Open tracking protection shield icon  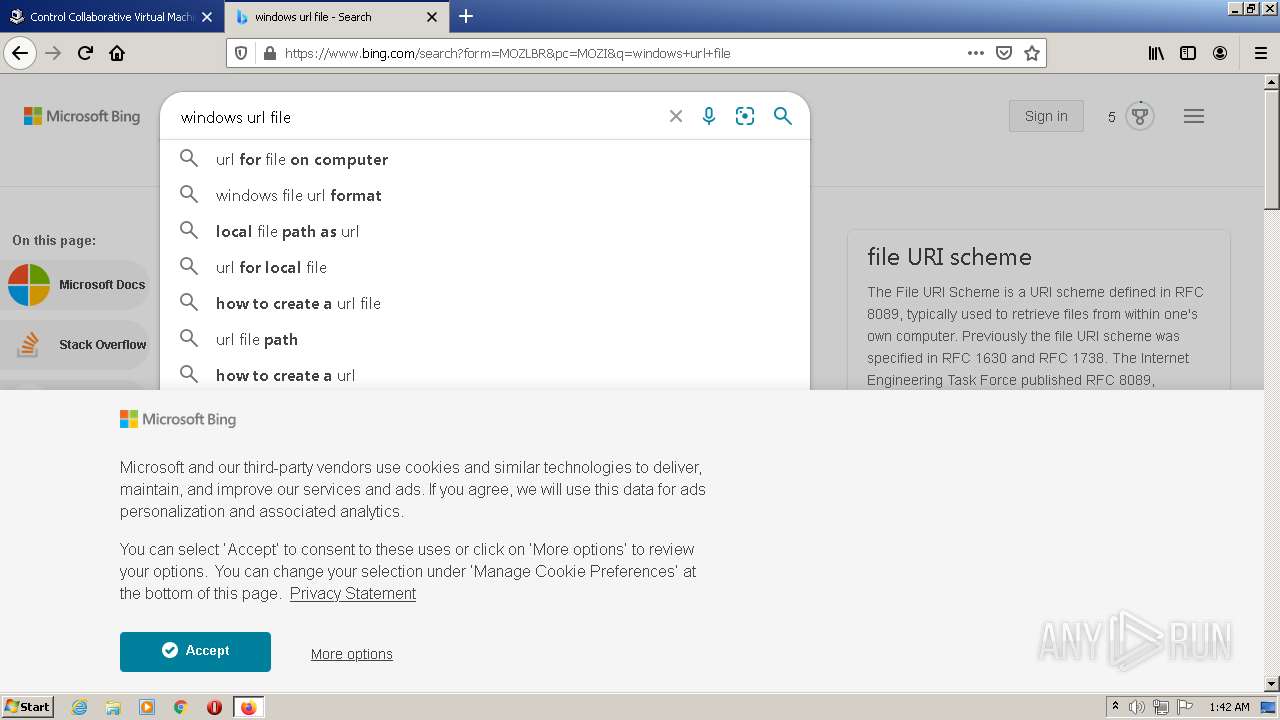[x=241, y=53]
